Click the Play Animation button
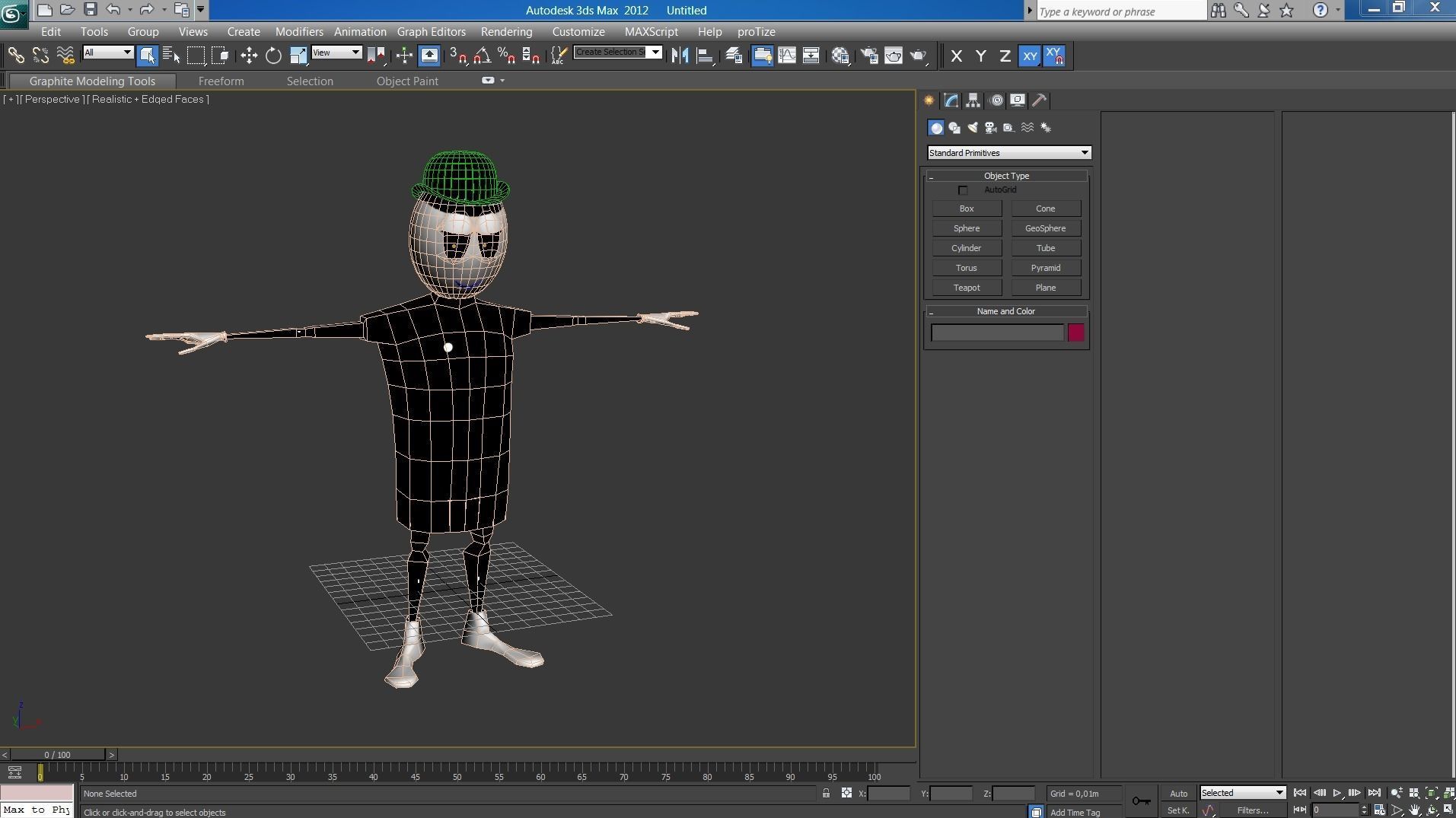 (1337, 793)
